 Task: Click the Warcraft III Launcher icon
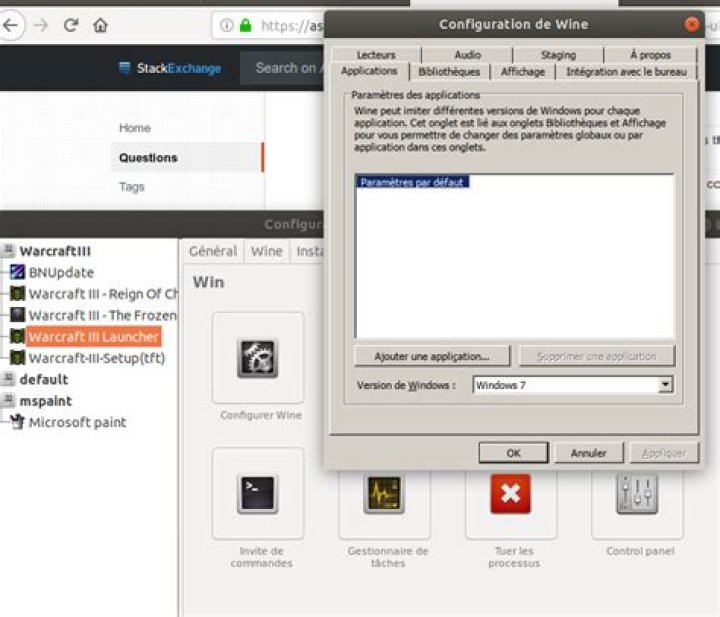(17, 336)
